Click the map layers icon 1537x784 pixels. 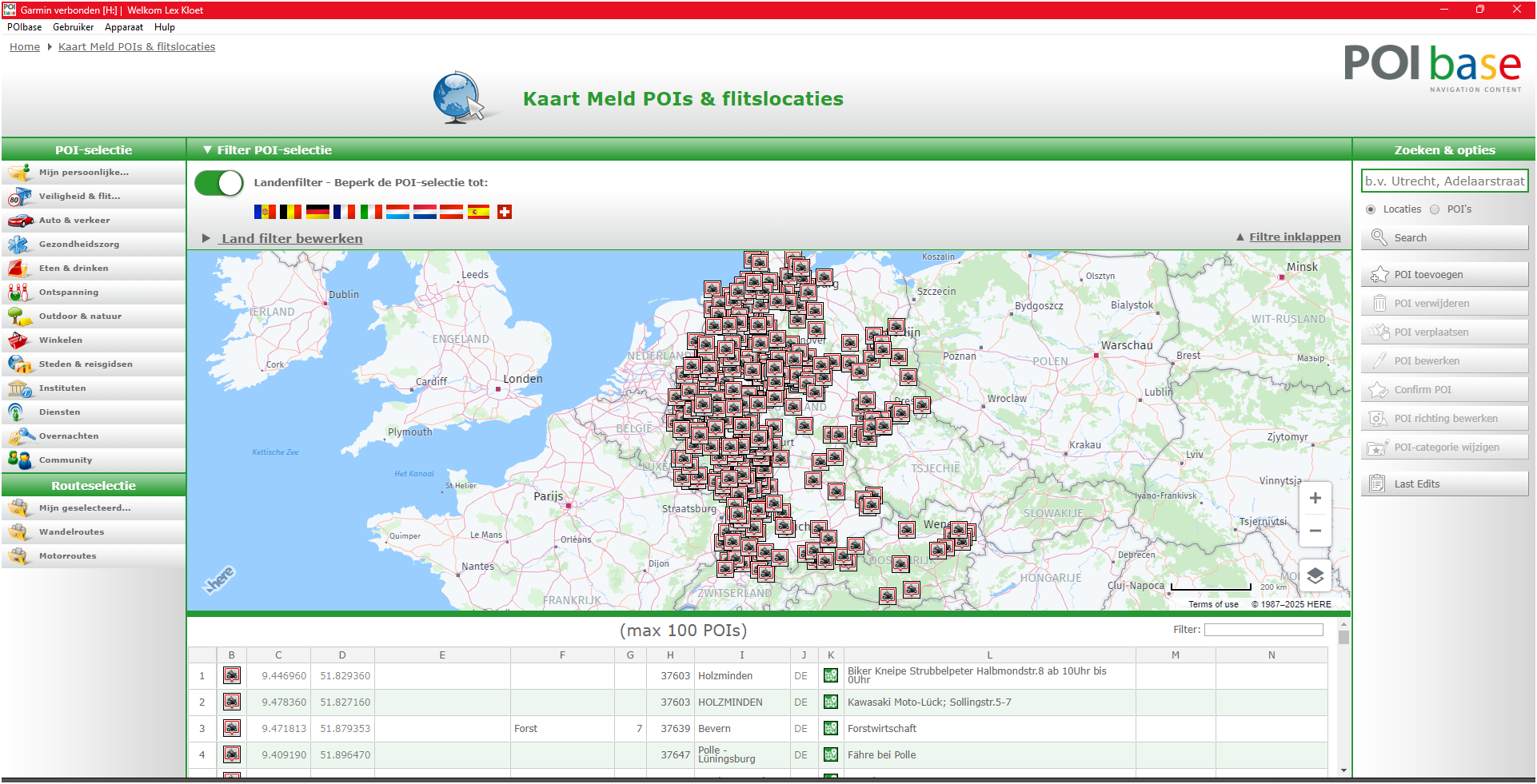[1315, 576]
